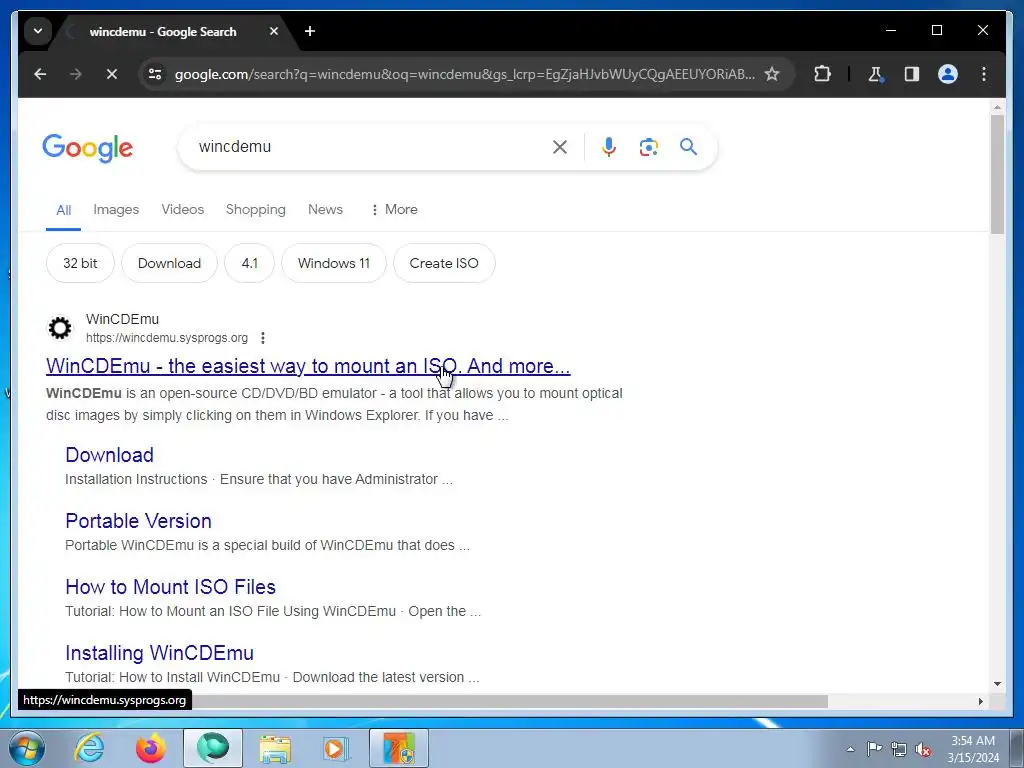Open a new tab with plus button
1024x768 pixels.
pyautogui.click(x=310, y=31)
